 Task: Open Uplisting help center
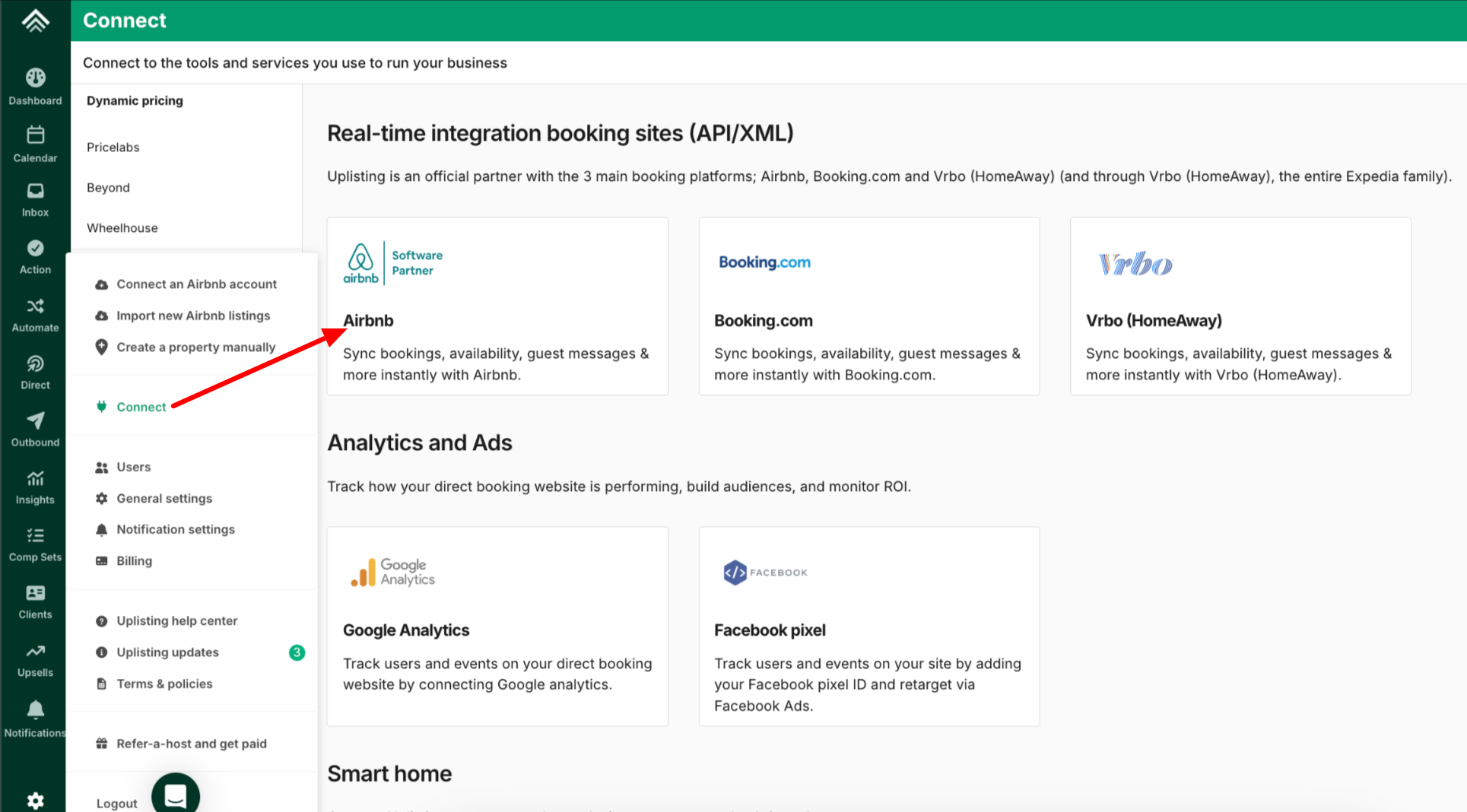click(x=176, y=621)
